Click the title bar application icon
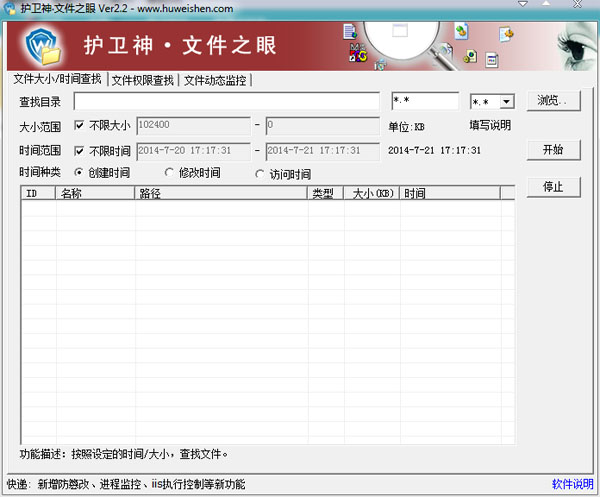The image size is (600, 497). pos(11,8)
